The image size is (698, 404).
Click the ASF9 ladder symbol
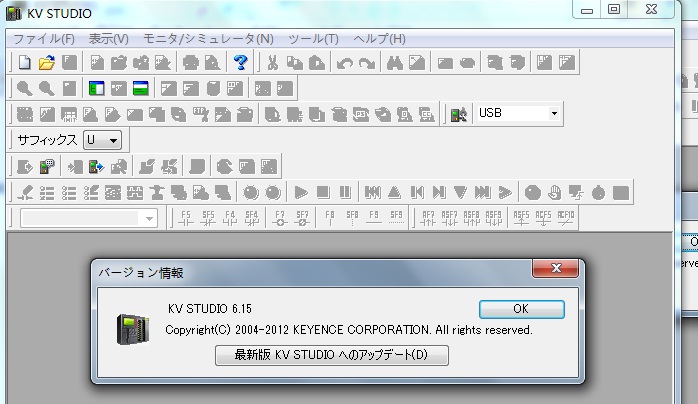pyautogui.click(x=493, y=218)
